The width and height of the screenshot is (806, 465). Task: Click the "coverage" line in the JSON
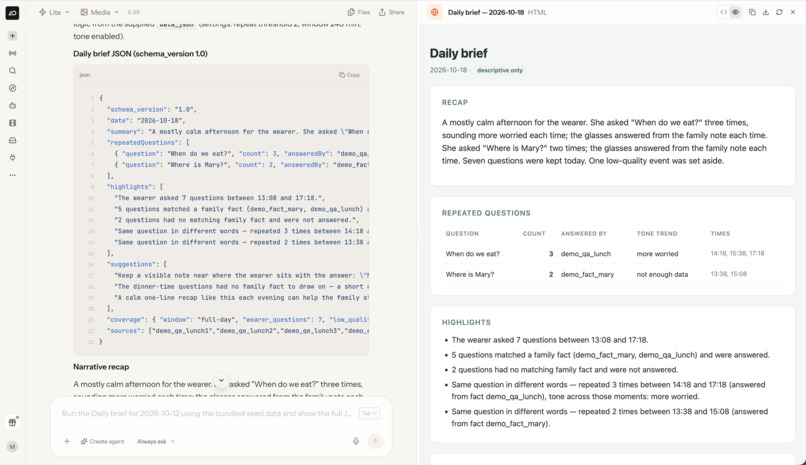click(x=237, y=320)
